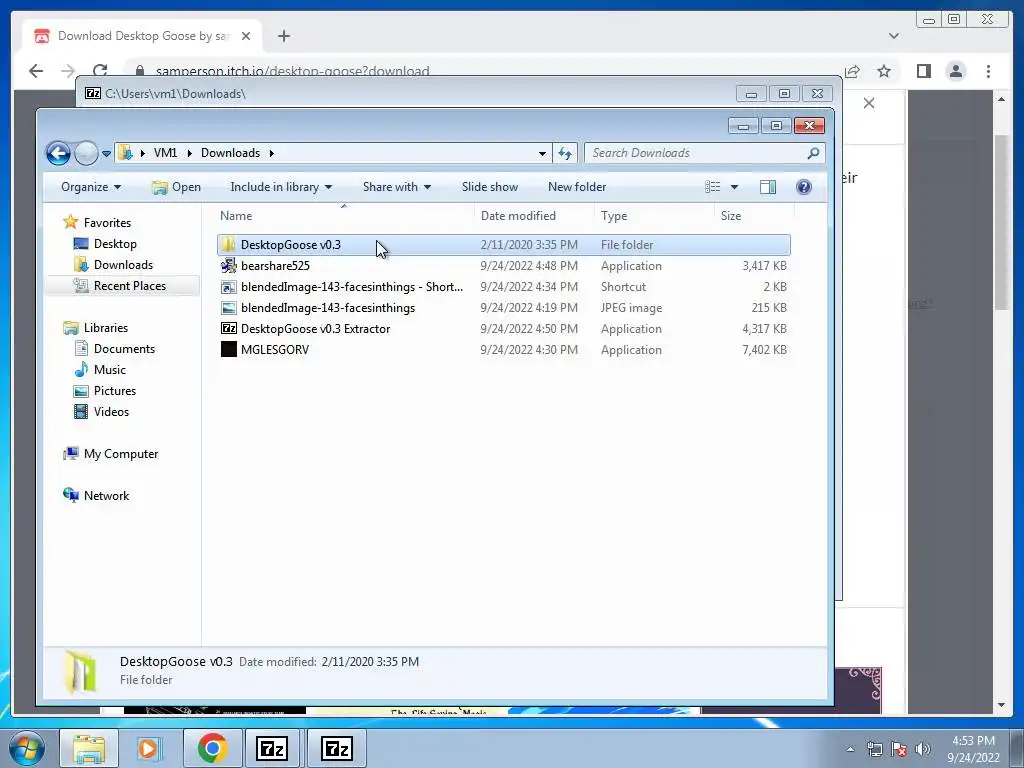Toggle Chrome side panel icon
This screenshot has height=768, width=1024.
click(x=923, y=71)
